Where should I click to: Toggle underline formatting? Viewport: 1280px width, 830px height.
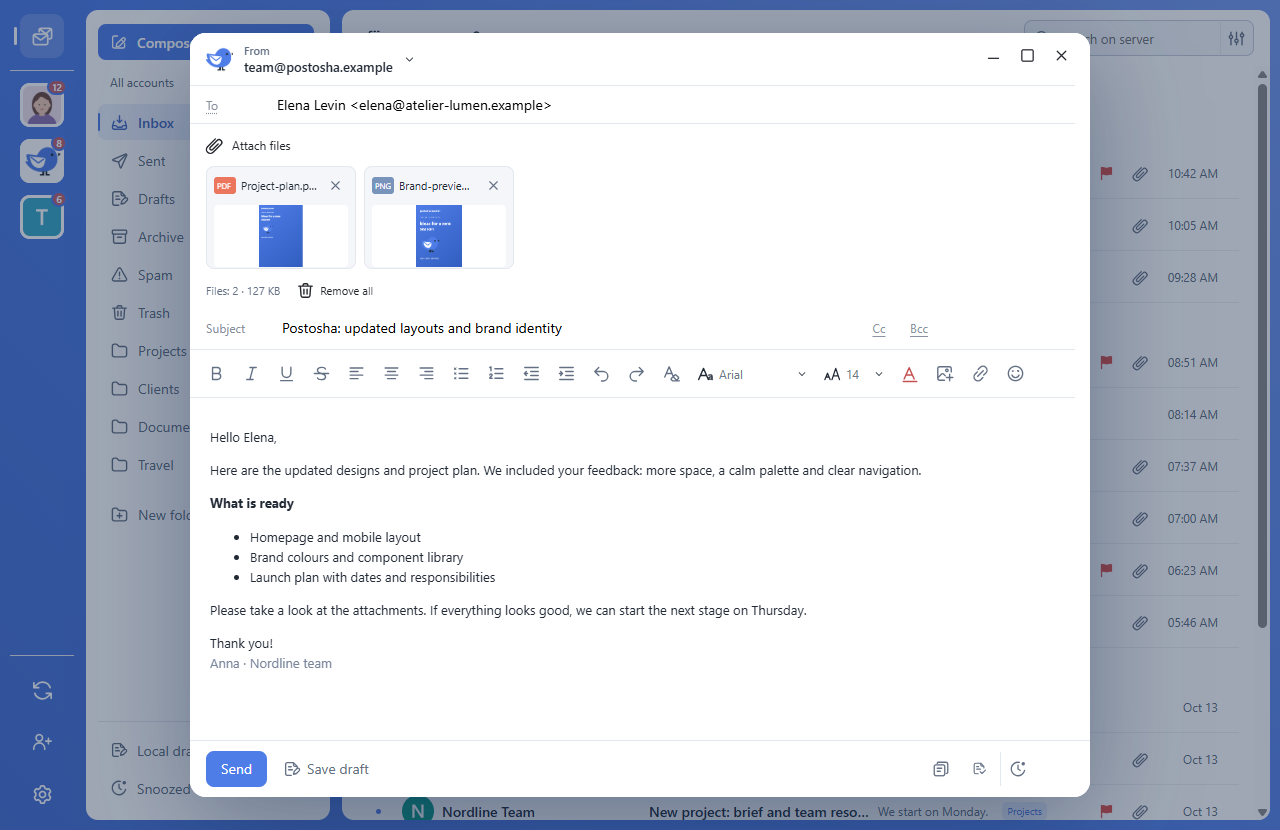(286, 374)
